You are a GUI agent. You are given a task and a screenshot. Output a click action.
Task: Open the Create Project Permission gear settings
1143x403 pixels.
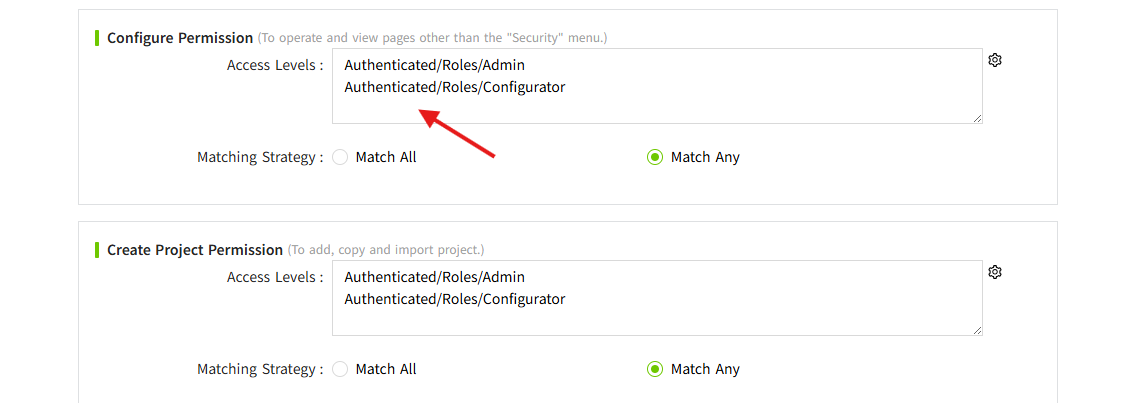coord(995,272)
